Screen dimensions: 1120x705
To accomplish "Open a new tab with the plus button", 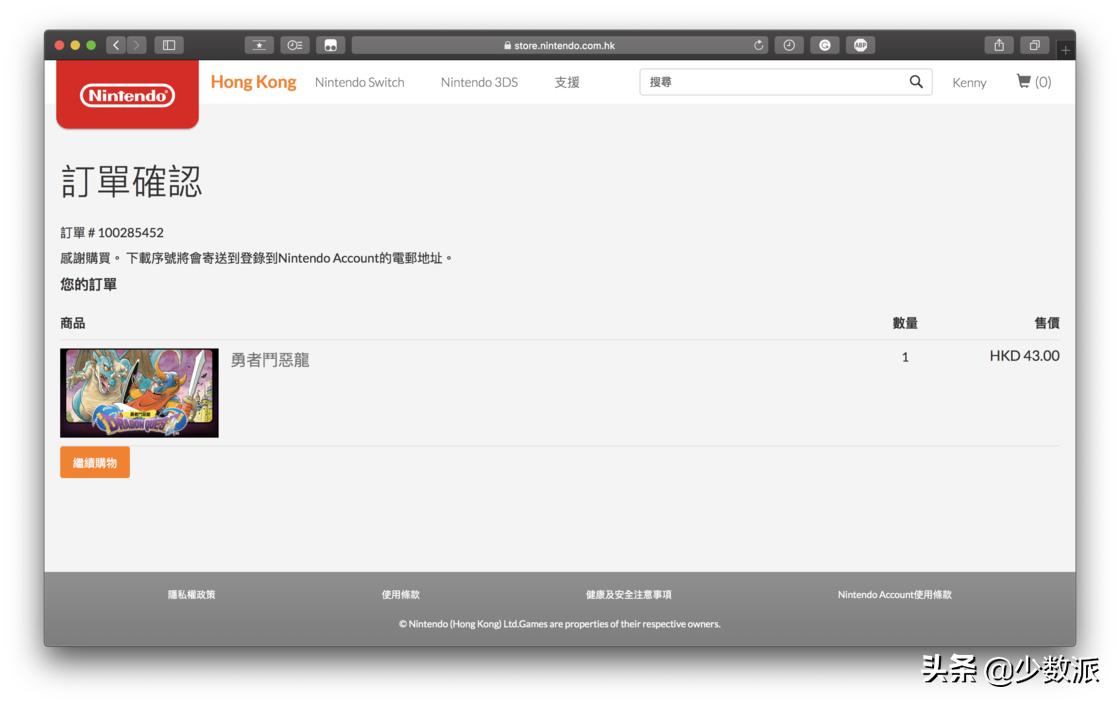I will click(x=1066, y=48).
